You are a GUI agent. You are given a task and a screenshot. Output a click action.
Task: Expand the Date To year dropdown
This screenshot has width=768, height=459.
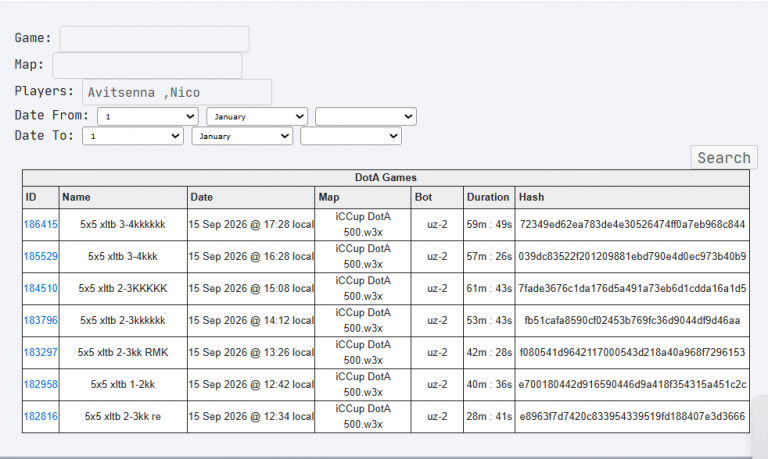[351, 136]
